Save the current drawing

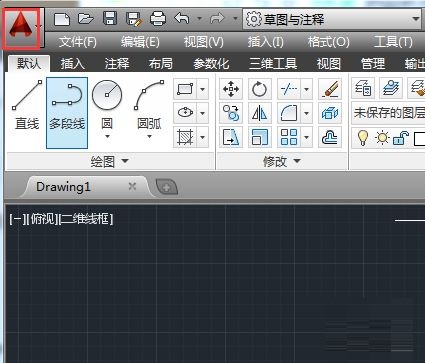[110, 19]
